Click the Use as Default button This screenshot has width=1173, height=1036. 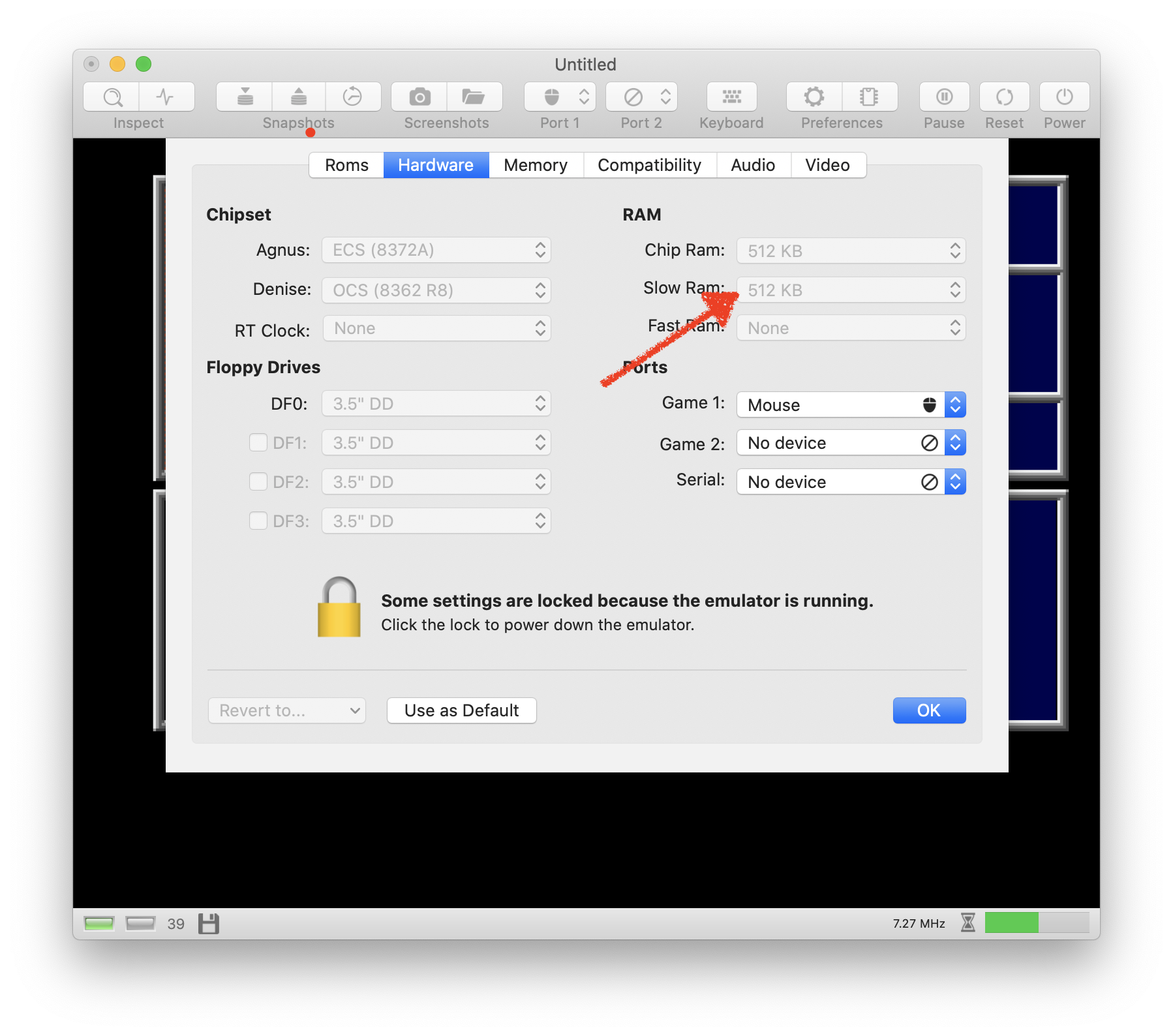tap(462, 710)
